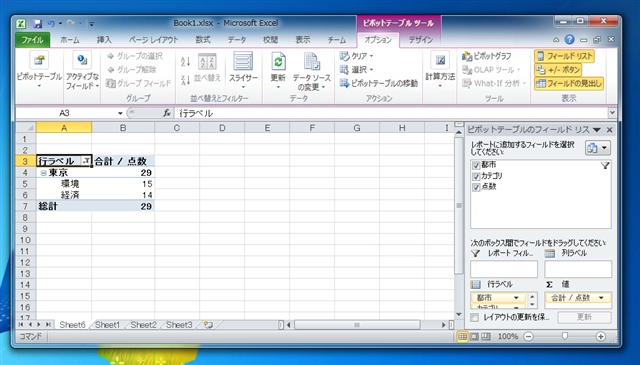This screenshot has height=365, width=640.
Task: Click Move PivotTable (ピボットテーブルの移動)
Action: (379, 83)
